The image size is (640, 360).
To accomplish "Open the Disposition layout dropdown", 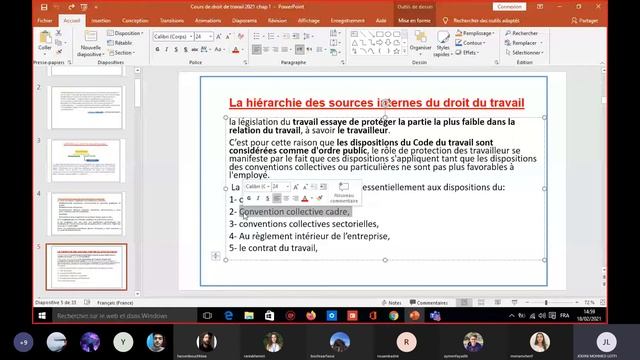I will tap(125, 33).
